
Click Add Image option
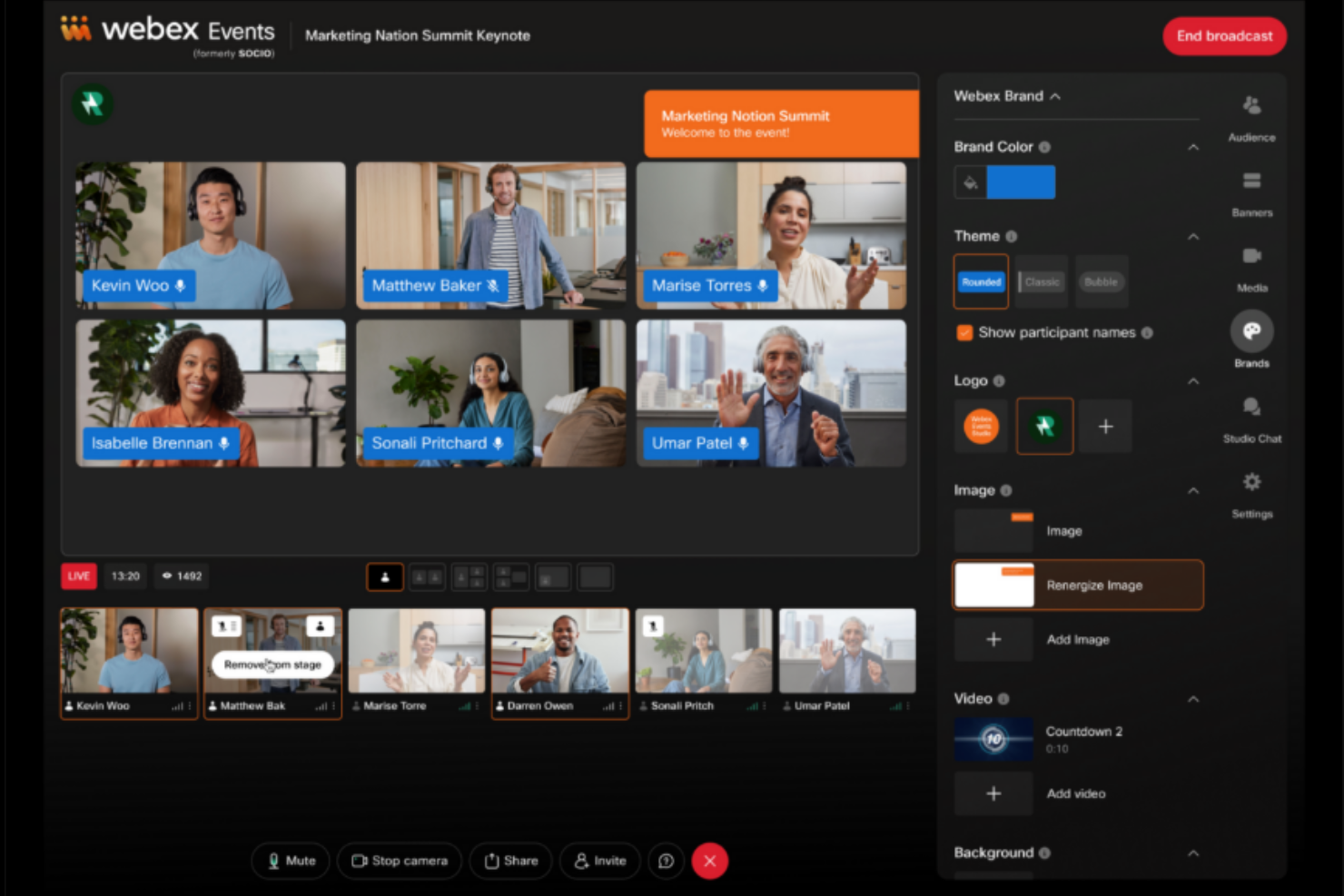click(x=993, y=639)
